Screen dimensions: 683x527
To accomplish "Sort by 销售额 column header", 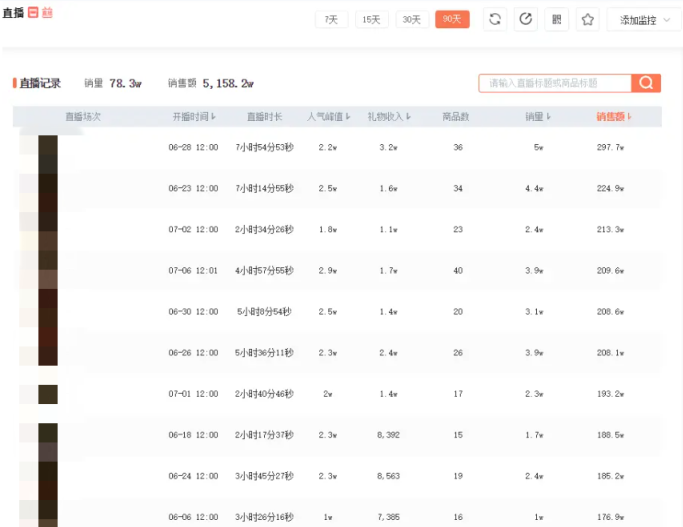I will coord(614,117).
